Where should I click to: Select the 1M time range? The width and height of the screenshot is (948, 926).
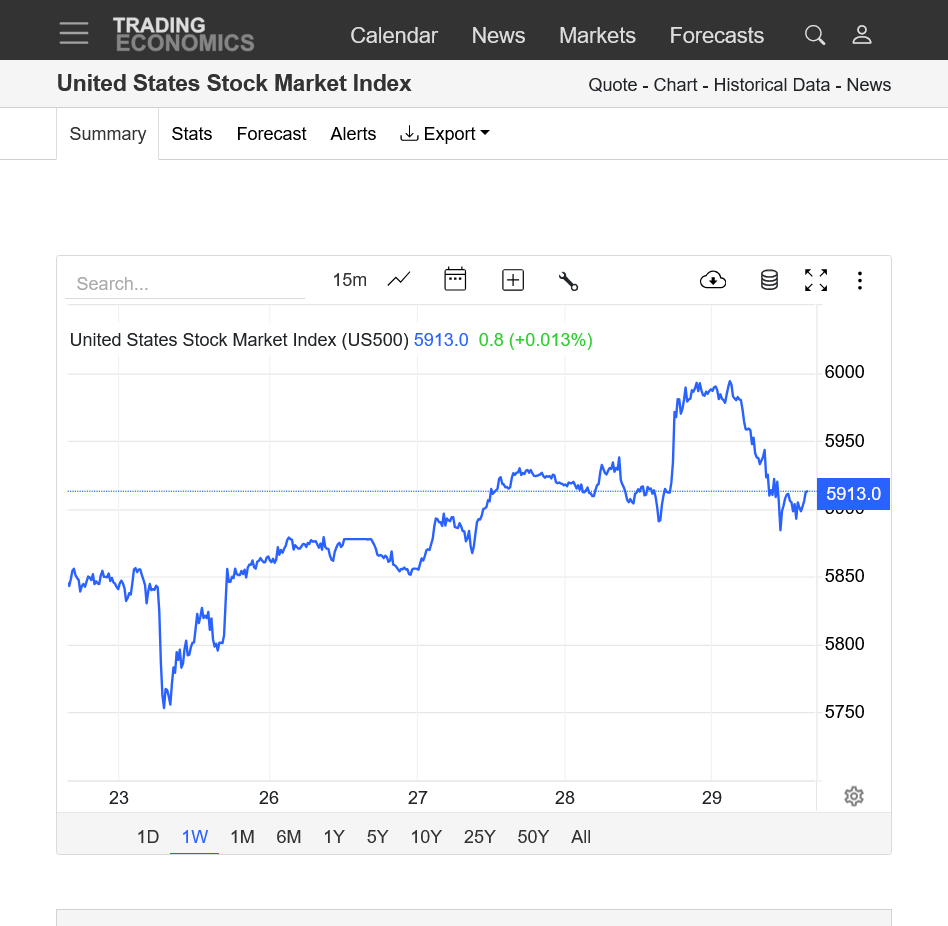242,837
